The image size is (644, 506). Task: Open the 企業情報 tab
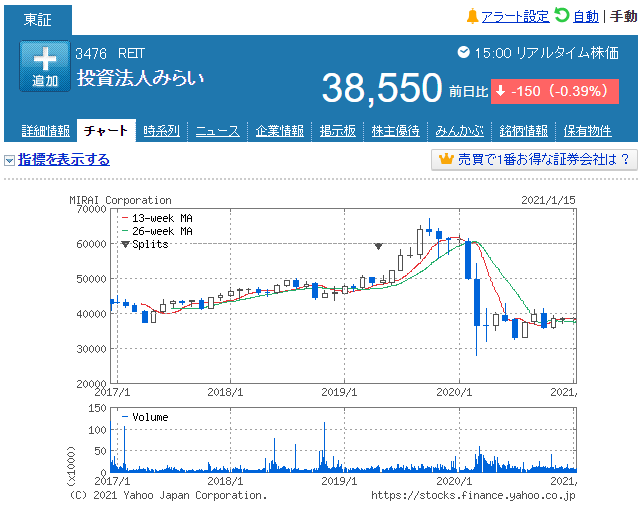pyautogui.click(x=280, y=131)
